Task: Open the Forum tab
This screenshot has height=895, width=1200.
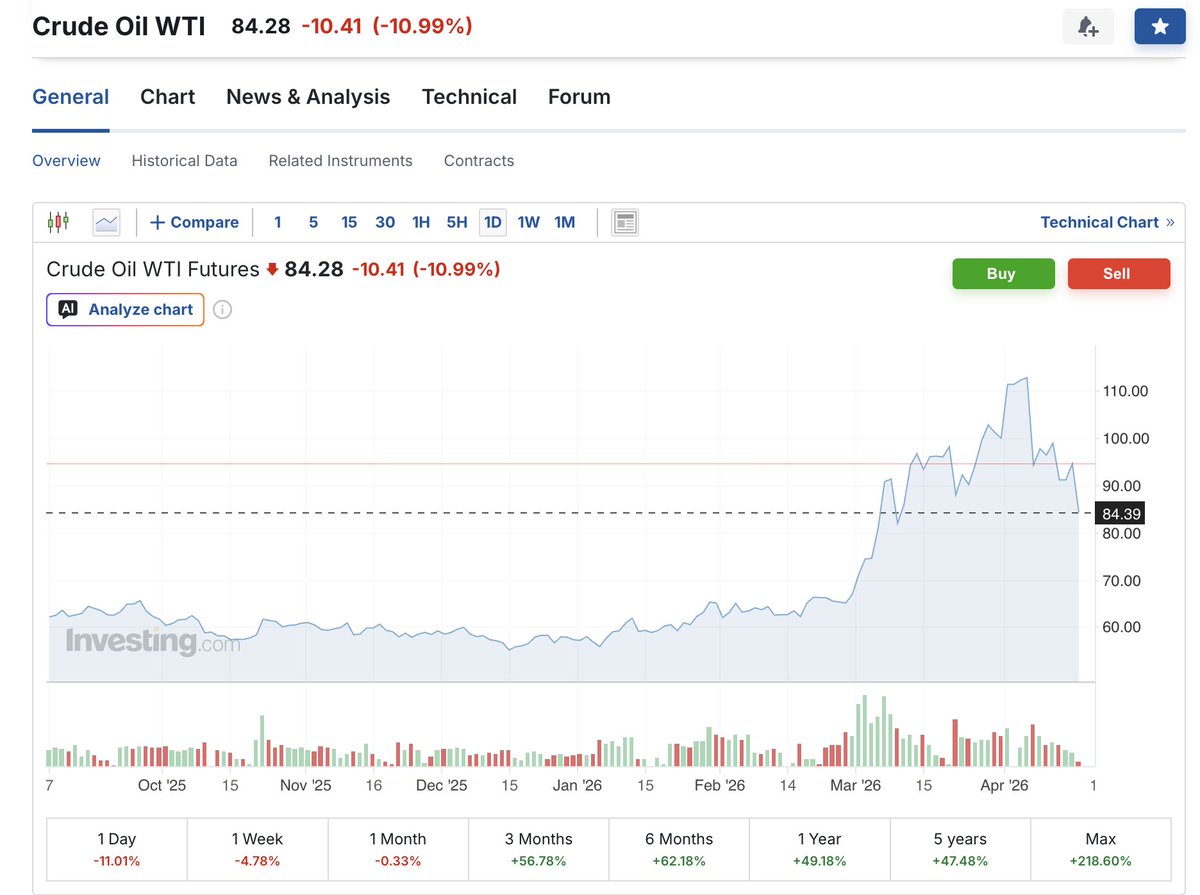Action: pos(579,97)
